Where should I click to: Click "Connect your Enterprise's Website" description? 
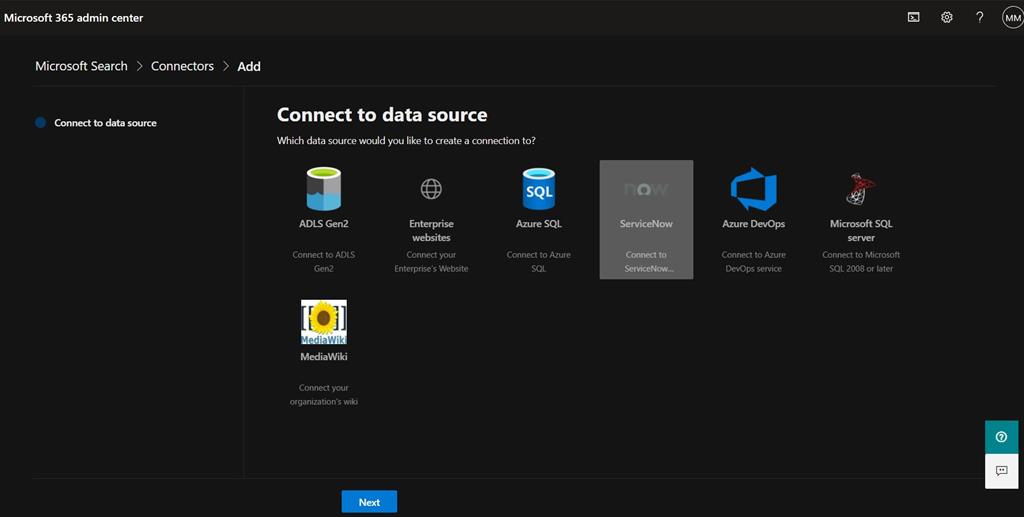(x=431, y=262)
